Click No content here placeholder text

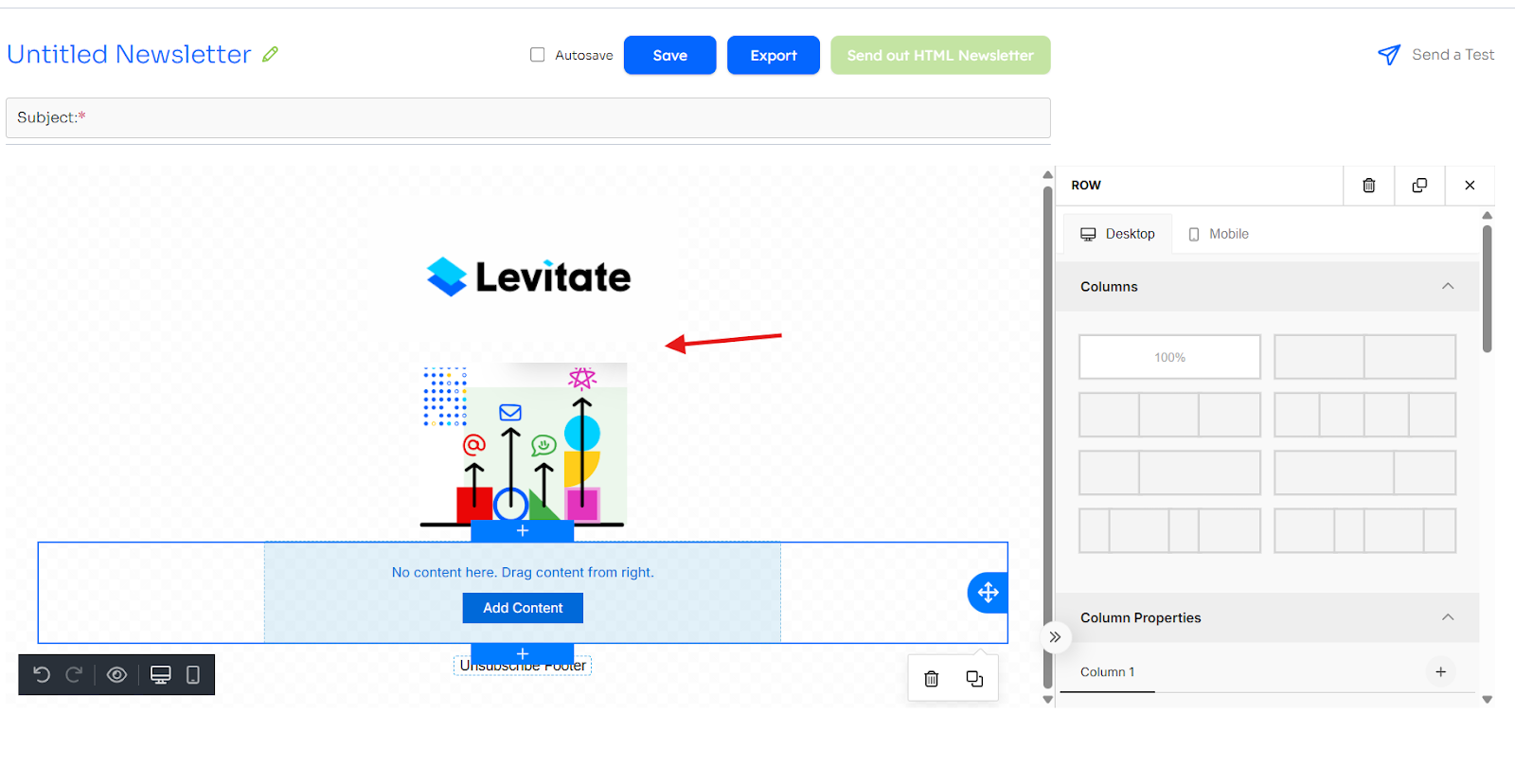[x=523, y=572]
